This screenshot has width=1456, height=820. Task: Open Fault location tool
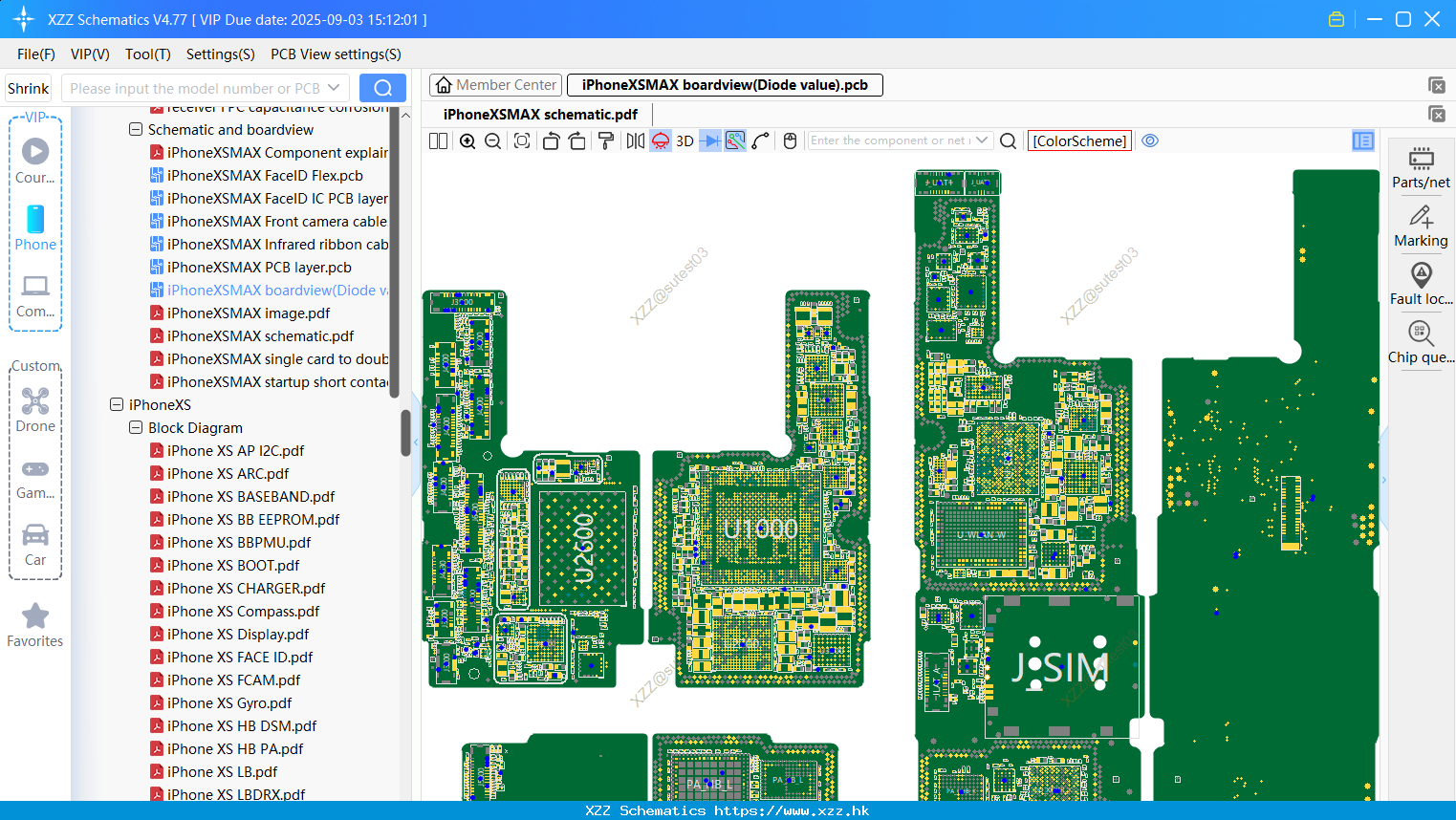pos(1421,284)
